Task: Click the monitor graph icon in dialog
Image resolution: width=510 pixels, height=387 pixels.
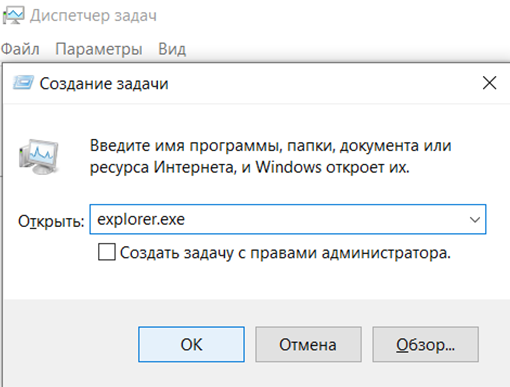Action: [39, 157]
